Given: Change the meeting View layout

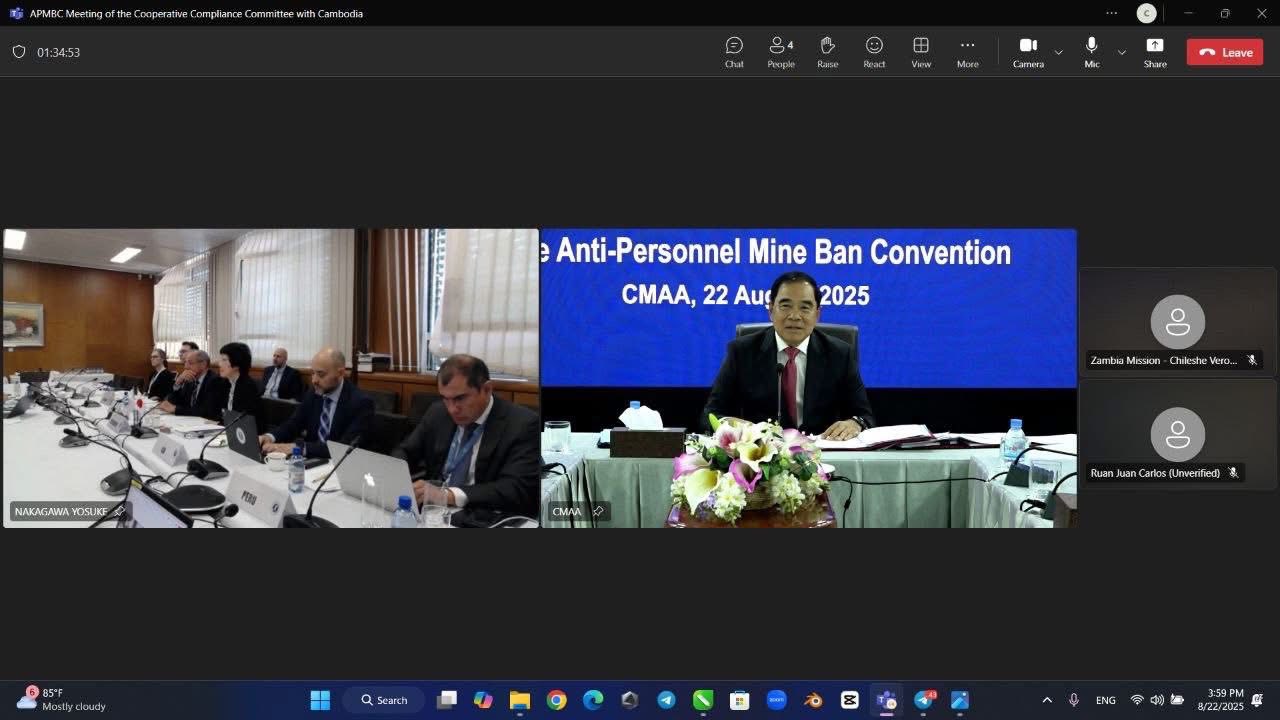Looking at the screenshot, I should pos(921,52).
